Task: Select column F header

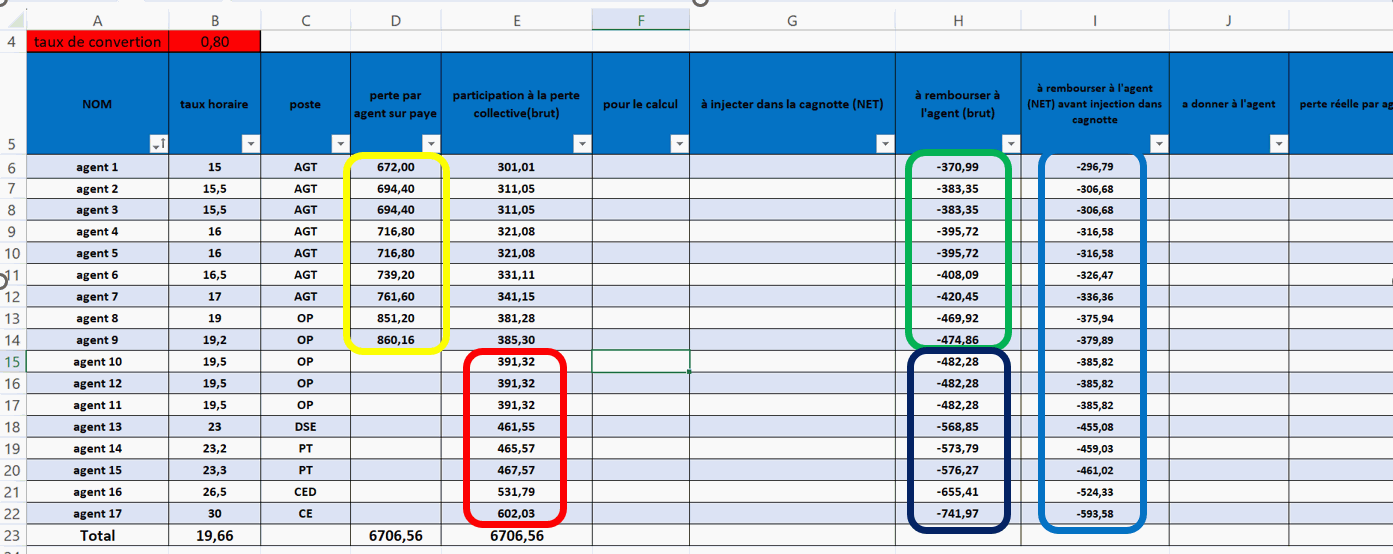Action: click(x=640, y=20)
